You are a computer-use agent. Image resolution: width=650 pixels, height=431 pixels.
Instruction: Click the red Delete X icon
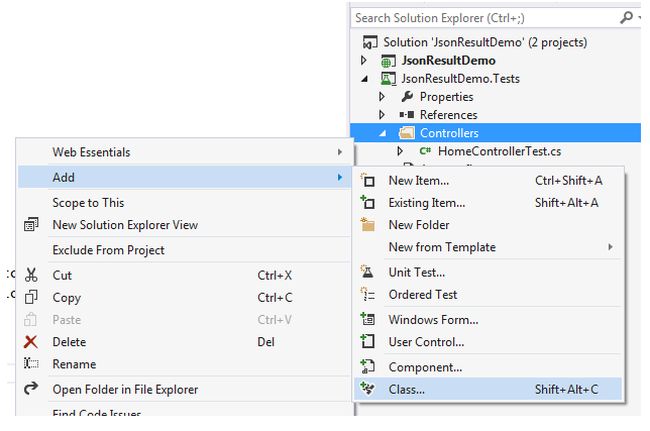31,342
